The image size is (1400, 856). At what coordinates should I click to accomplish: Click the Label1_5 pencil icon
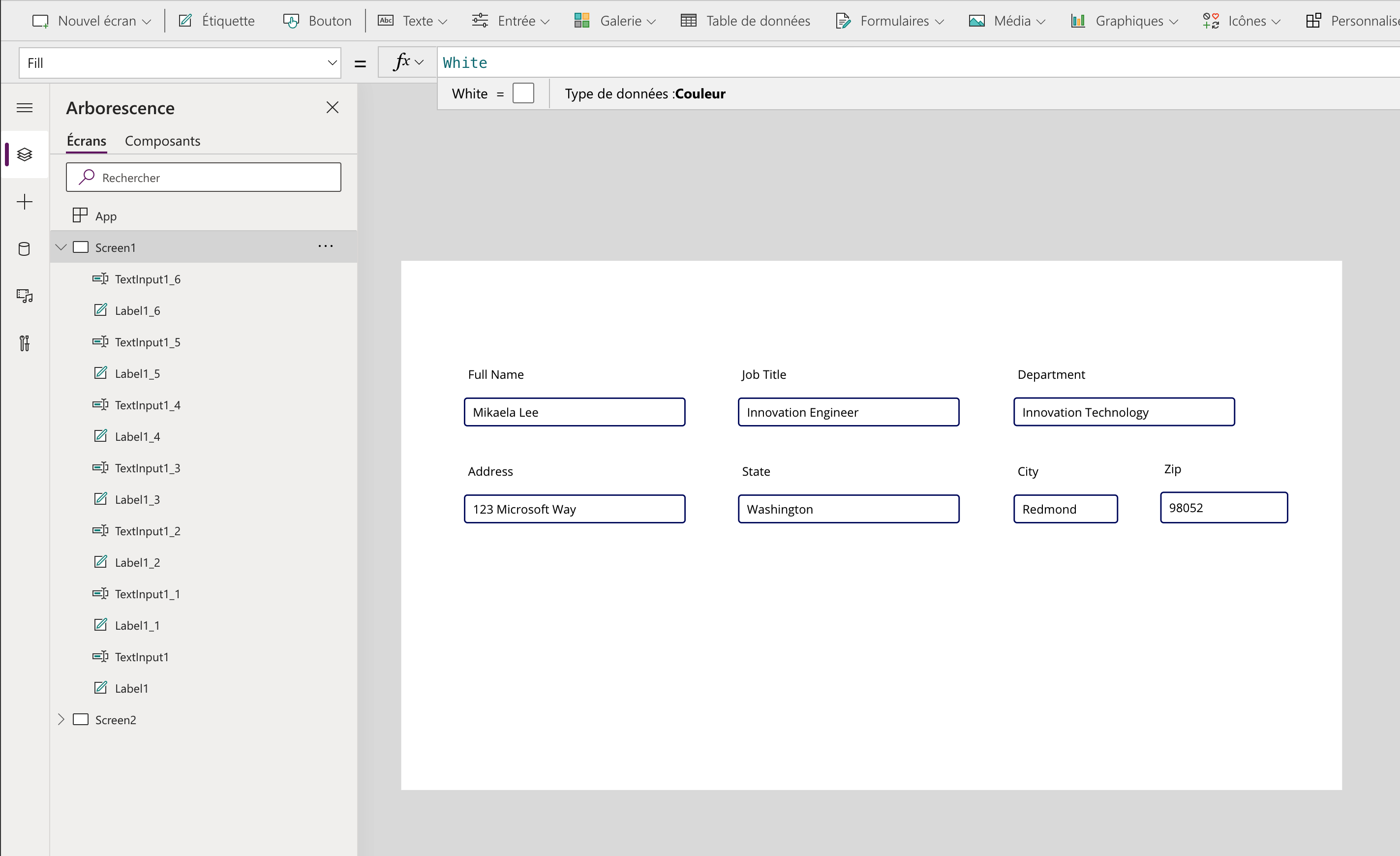click(x=100, y=373)
